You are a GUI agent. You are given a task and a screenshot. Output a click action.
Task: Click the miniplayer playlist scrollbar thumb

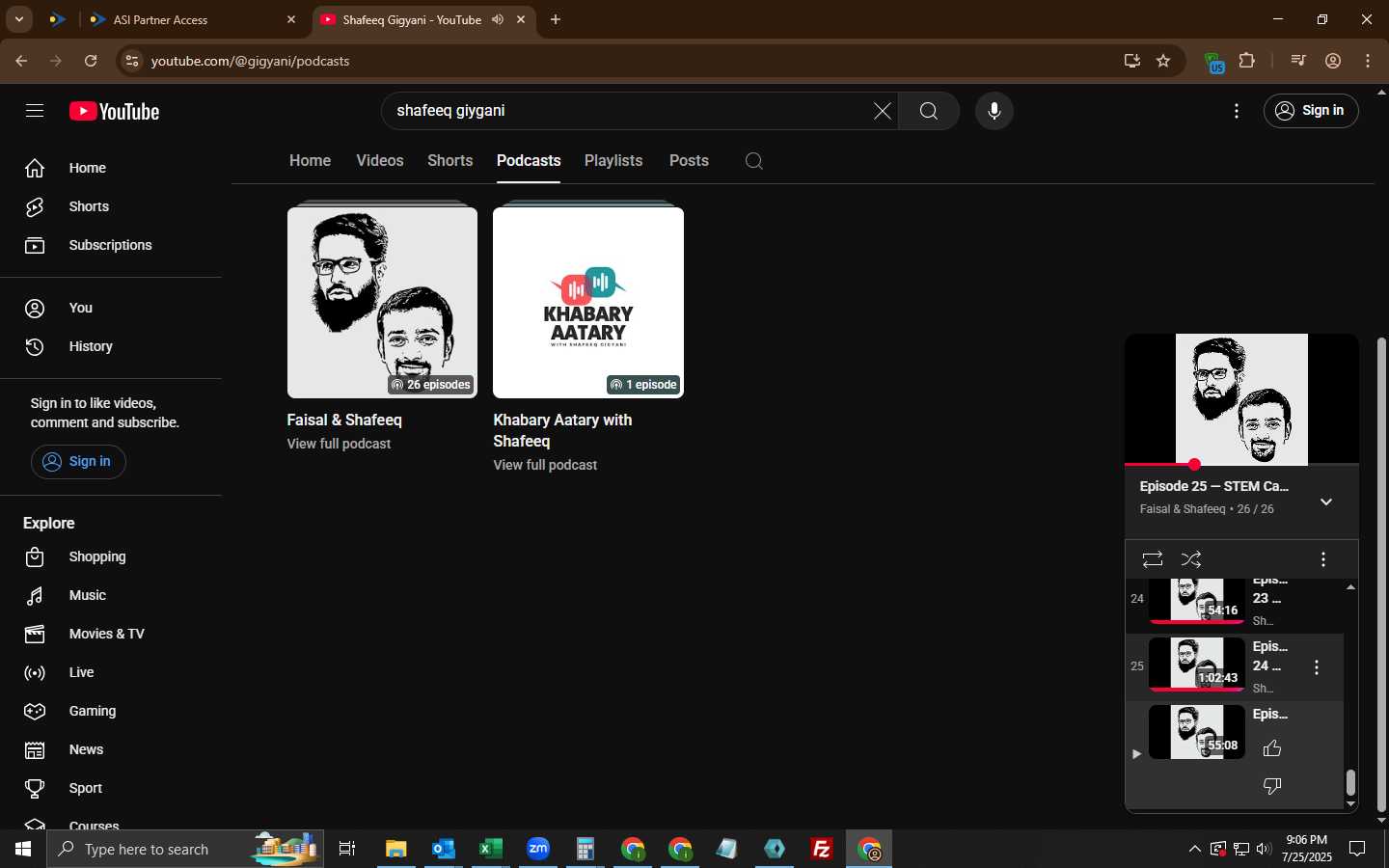tap(1350, 782)
